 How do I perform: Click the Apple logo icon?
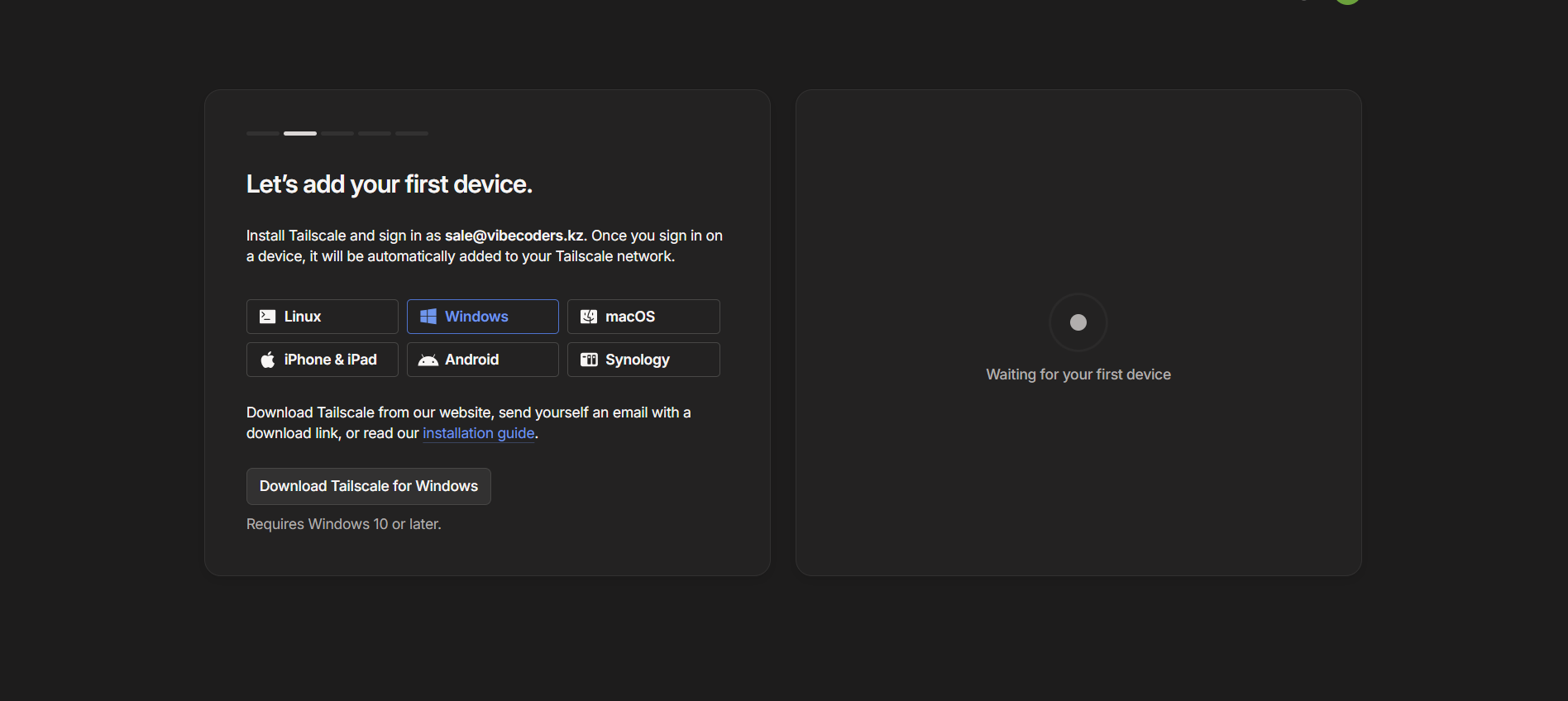pos(267,360)
